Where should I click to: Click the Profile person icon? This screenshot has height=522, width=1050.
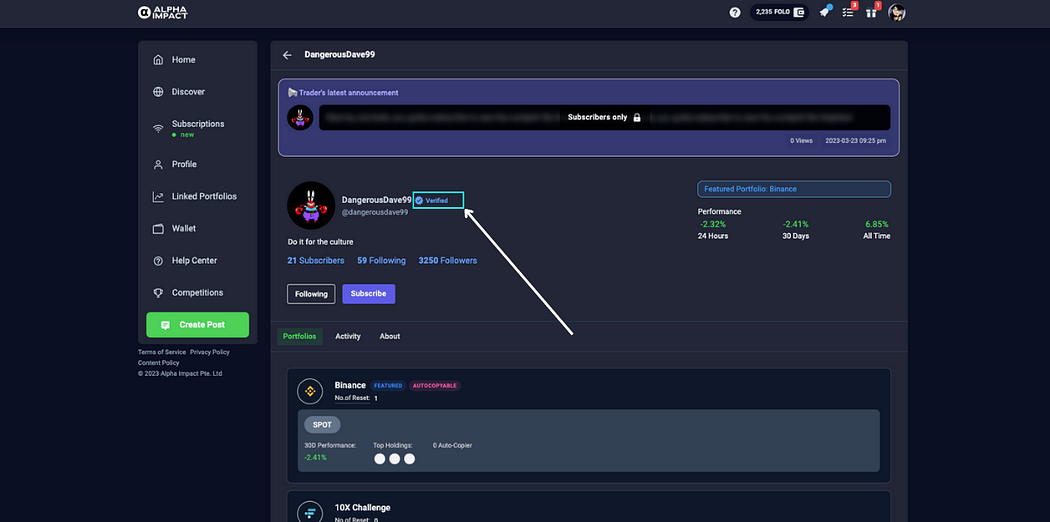158,164
